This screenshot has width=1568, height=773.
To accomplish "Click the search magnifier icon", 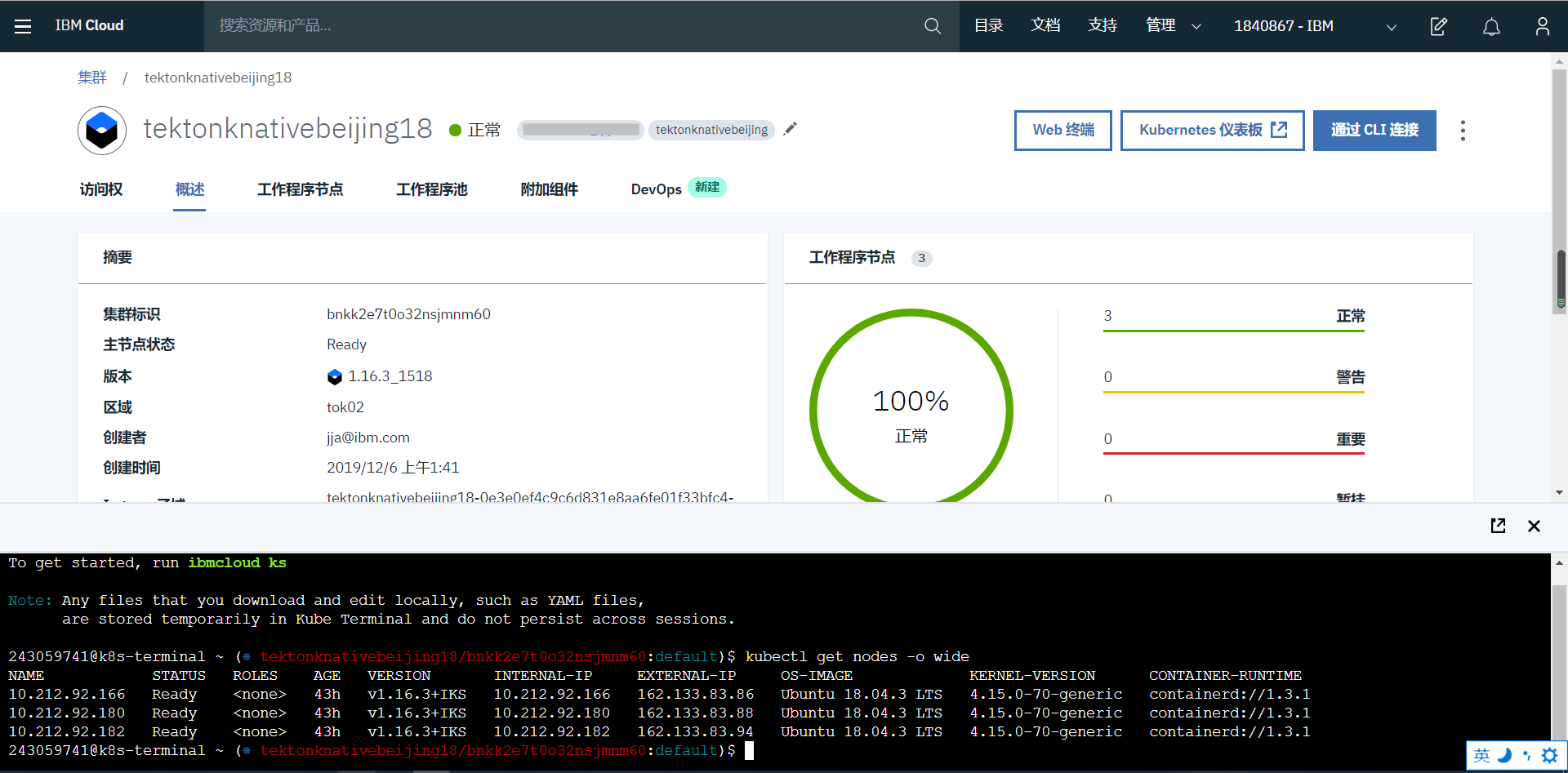I will [x=933, y=26].
